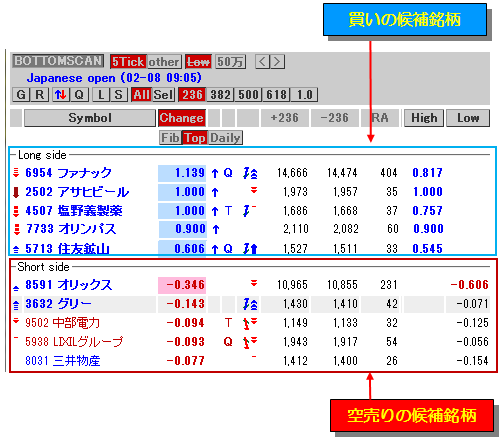
Task: Toggle the up-down arrows filter icon
Action: pos(60,95)
